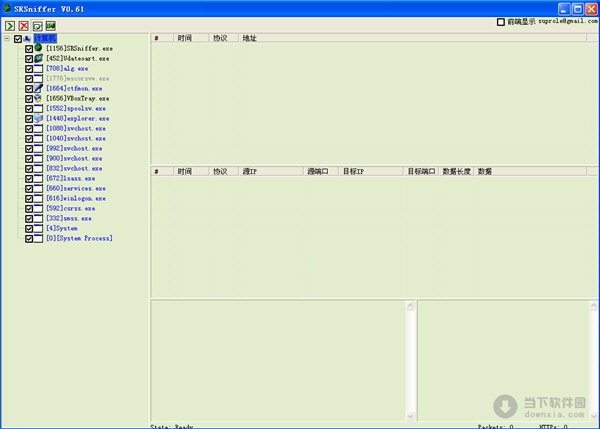Sort upper list by 协议 column
Image resolution: width=600 pixels, height=429 pixels.
pos(223,38)
